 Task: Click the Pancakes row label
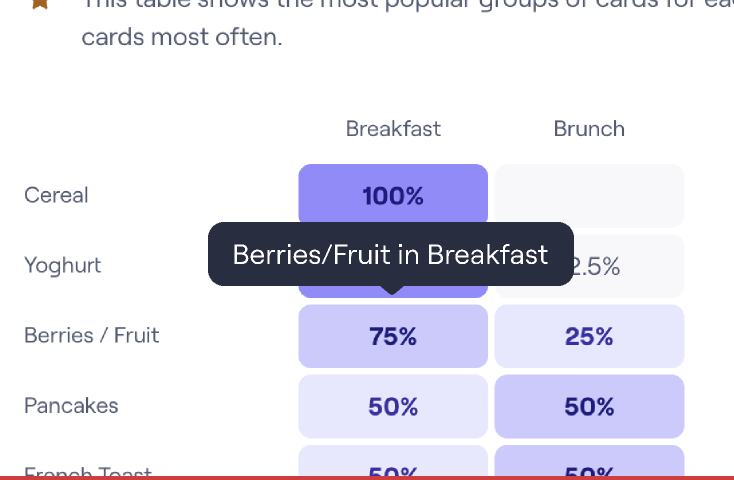71,406
